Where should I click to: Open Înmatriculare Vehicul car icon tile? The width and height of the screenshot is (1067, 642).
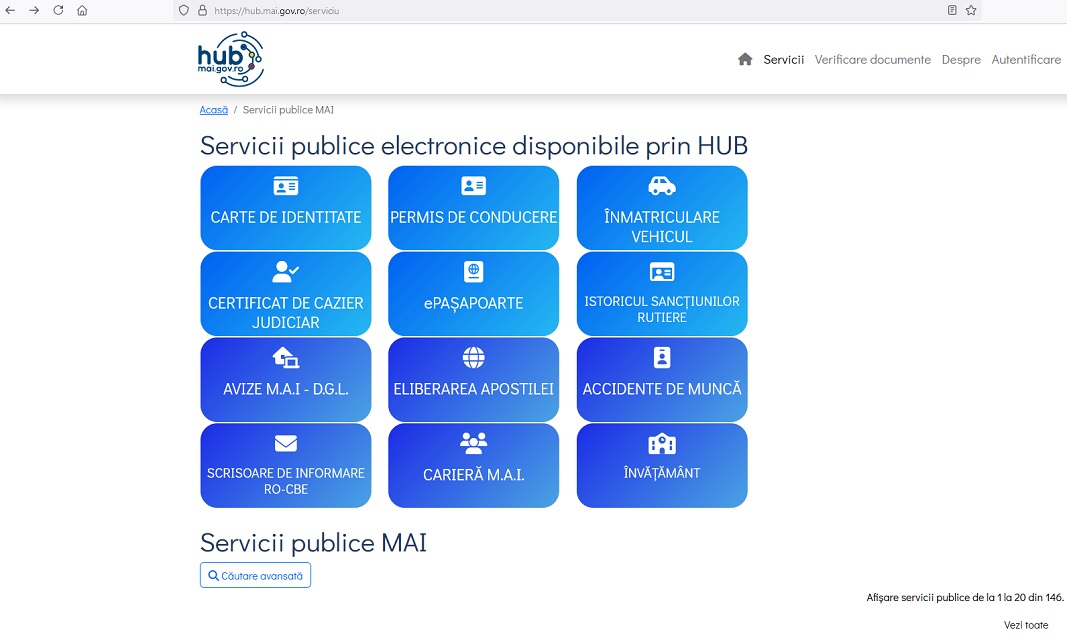click(661, 208)
